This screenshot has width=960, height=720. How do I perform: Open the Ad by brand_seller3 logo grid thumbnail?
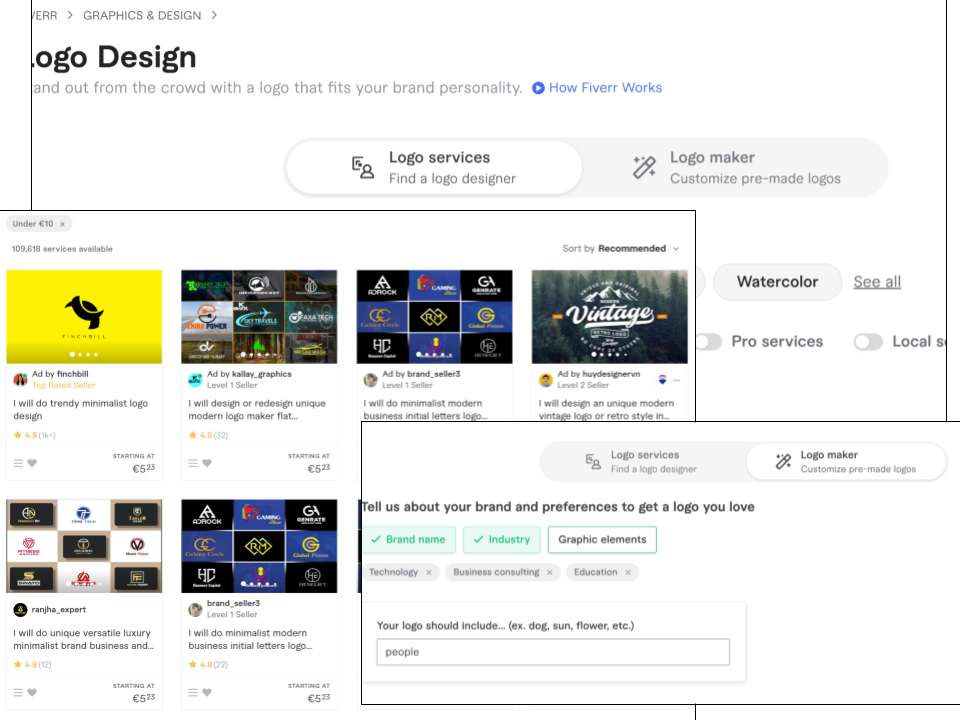coord(435,317)
